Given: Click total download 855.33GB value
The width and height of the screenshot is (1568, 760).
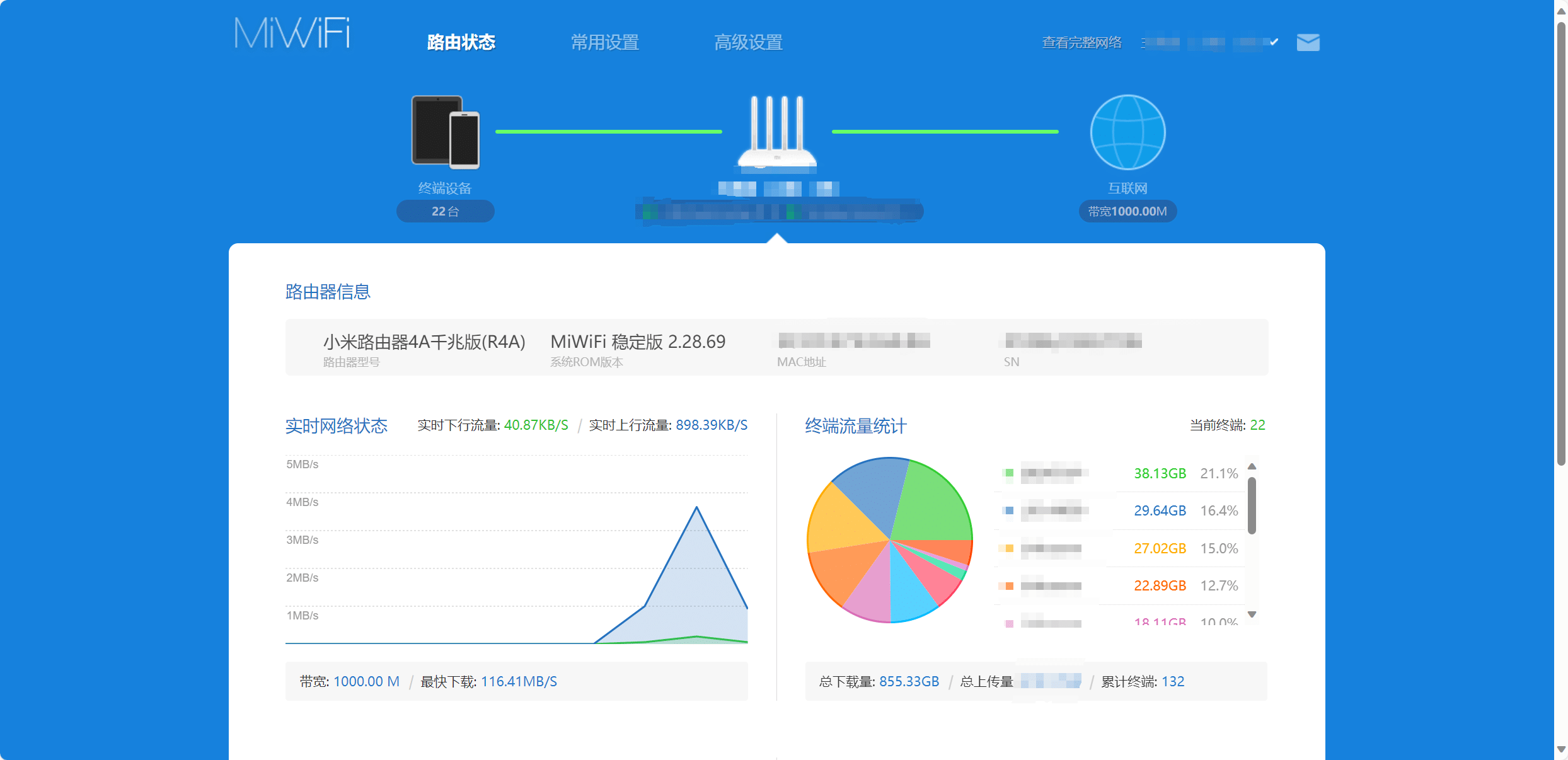Looking at the screenshot, I should pos(909,681).
